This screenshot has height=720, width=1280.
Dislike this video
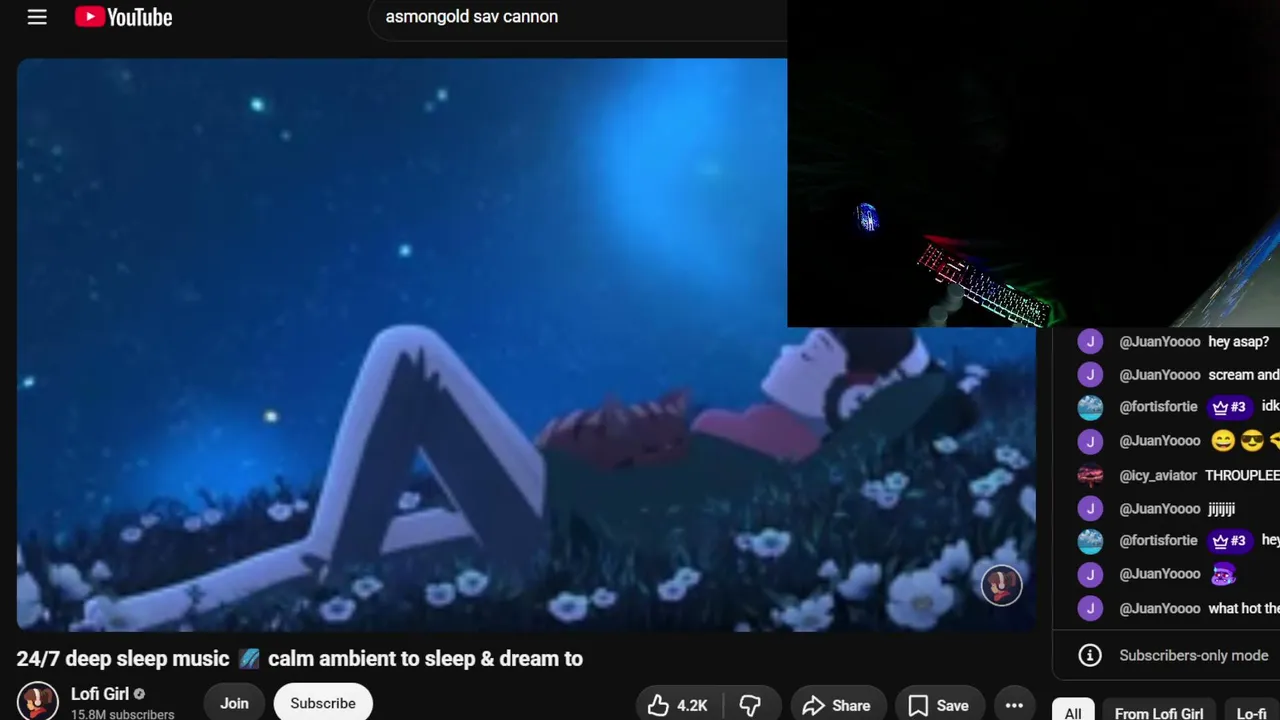[x=750, y=705]
